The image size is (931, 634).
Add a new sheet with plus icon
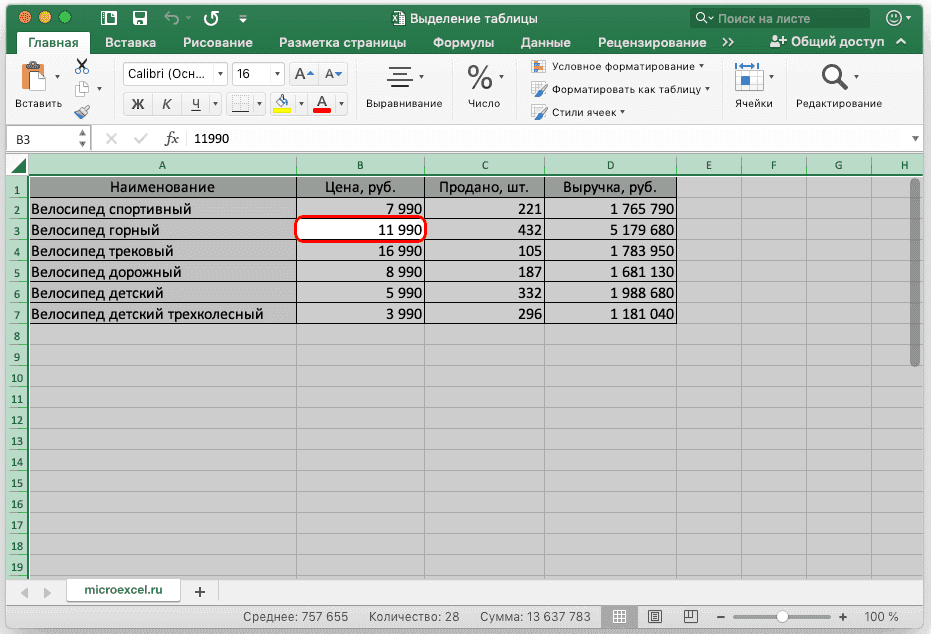[x=200, y=591]
